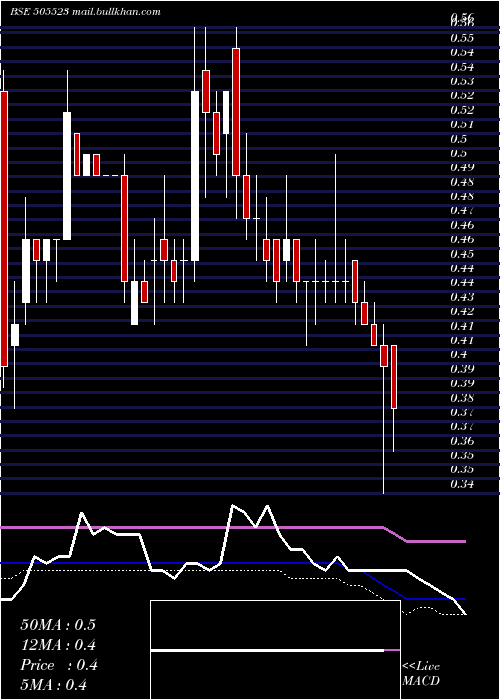This screenshot has width=500, height=700.
Task: Click the 0.51 price axis label
Action: (462, 124)
